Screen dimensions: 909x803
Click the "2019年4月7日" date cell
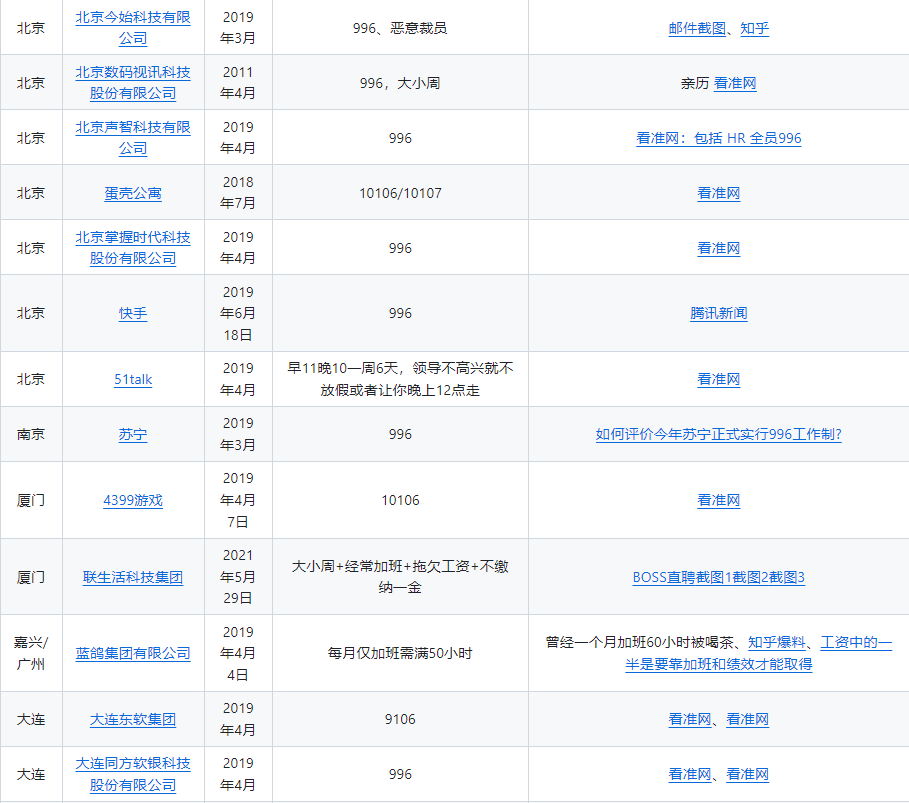(x=238, y=500)
